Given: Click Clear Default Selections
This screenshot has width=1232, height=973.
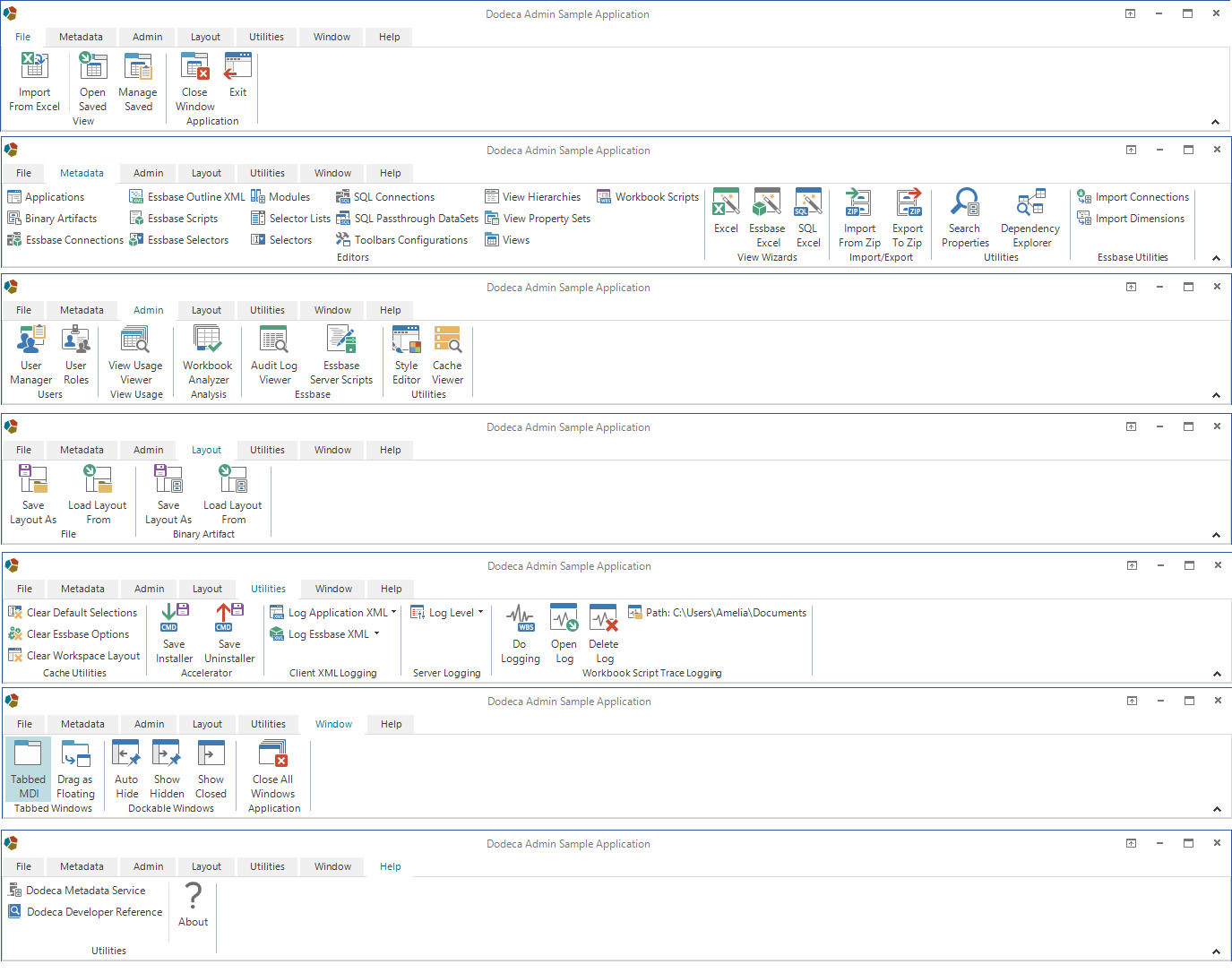Looking at the screenshot, I should pyautogui.click(x=73, y=613).
